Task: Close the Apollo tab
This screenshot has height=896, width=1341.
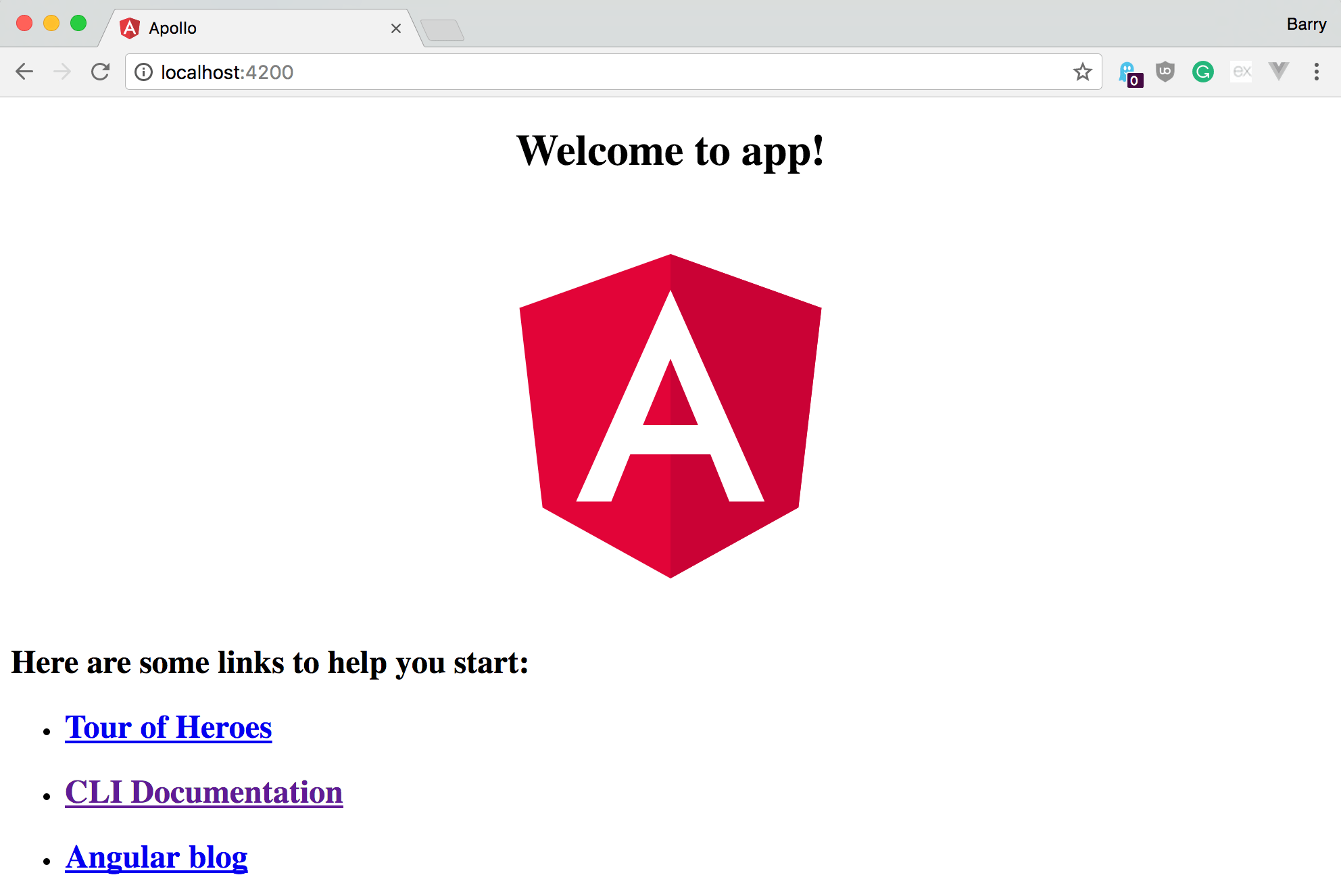Action: tap(396, 28)
